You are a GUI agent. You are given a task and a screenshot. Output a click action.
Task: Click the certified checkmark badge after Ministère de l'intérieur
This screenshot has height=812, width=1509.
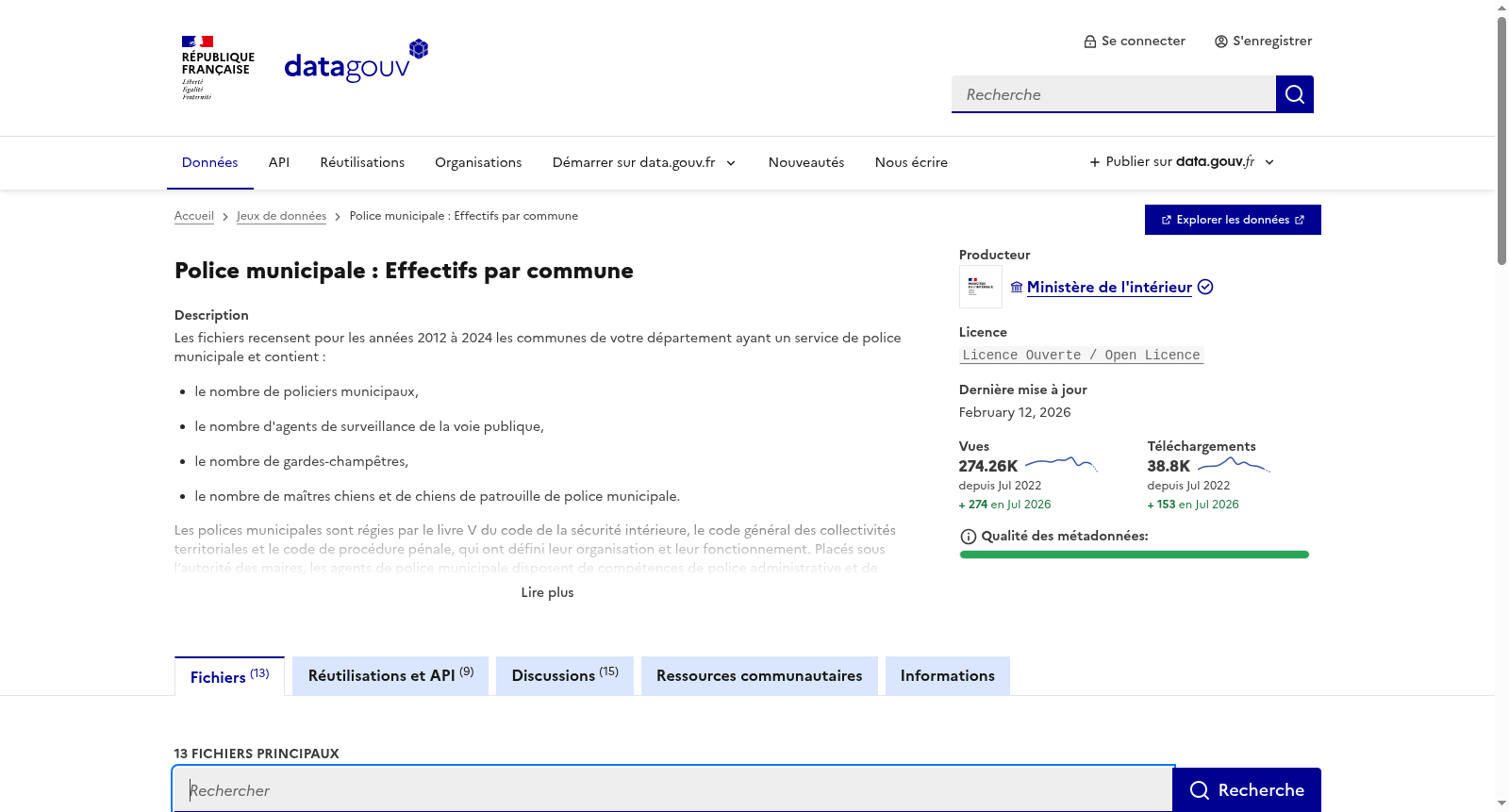pyautogui.click(x=1205, y=287)
